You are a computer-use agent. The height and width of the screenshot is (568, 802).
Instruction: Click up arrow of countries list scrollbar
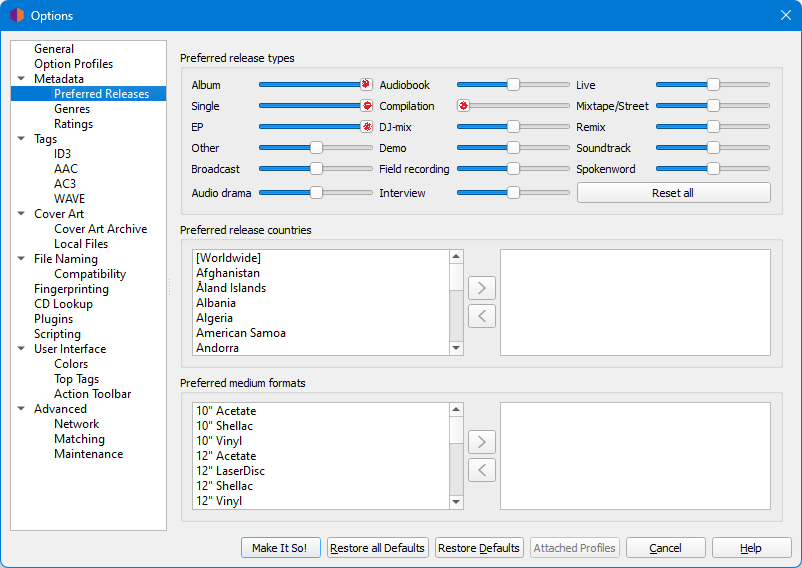click(x=456, y=257)
